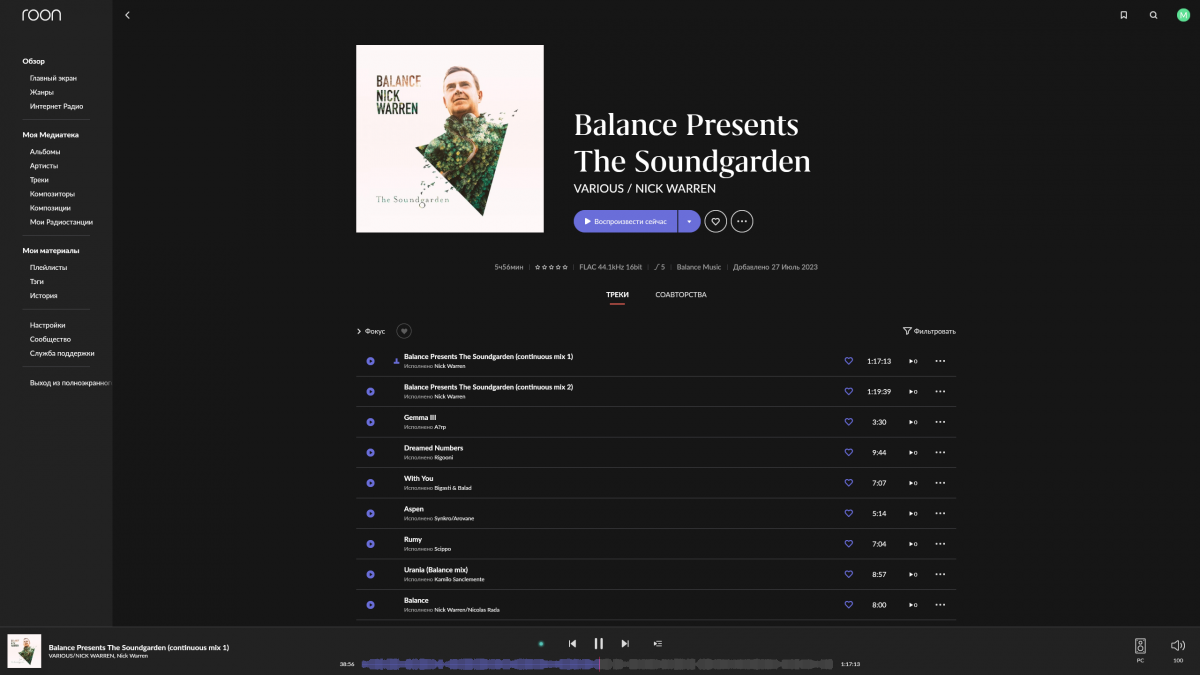Image resolution: width=1200 pixels, height=675 pixels.
Task: Switch to the Соавторства tab
Action: pyautogui.click(x=681, y=295)
